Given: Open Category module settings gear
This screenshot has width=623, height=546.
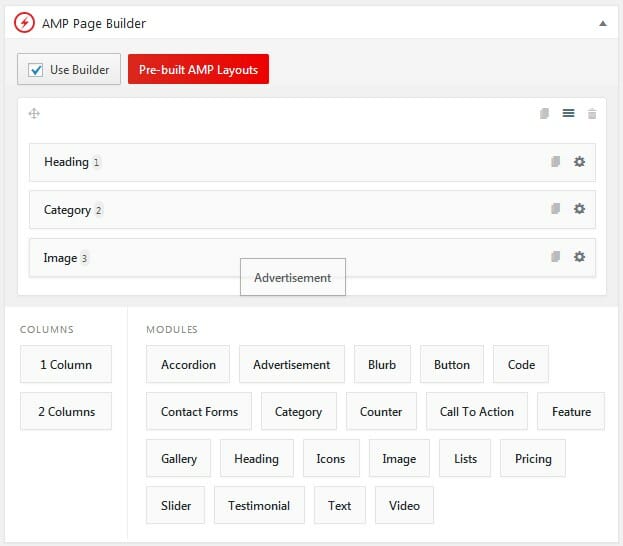Looking at the screenshot, I should [579, 209].
